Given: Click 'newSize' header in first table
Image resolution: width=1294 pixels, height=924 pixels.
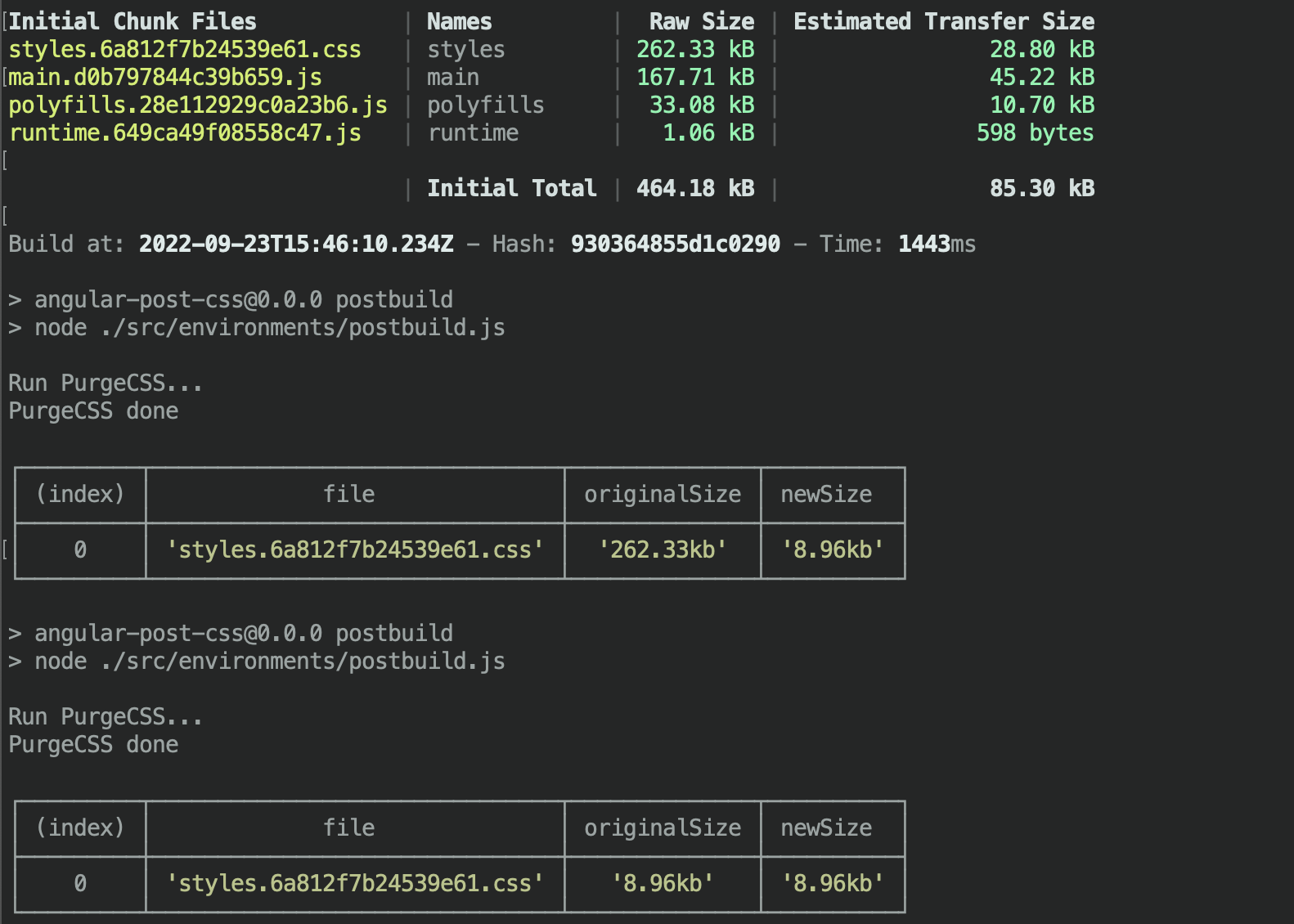Looking at the screenshot, I should coord(826,495).
